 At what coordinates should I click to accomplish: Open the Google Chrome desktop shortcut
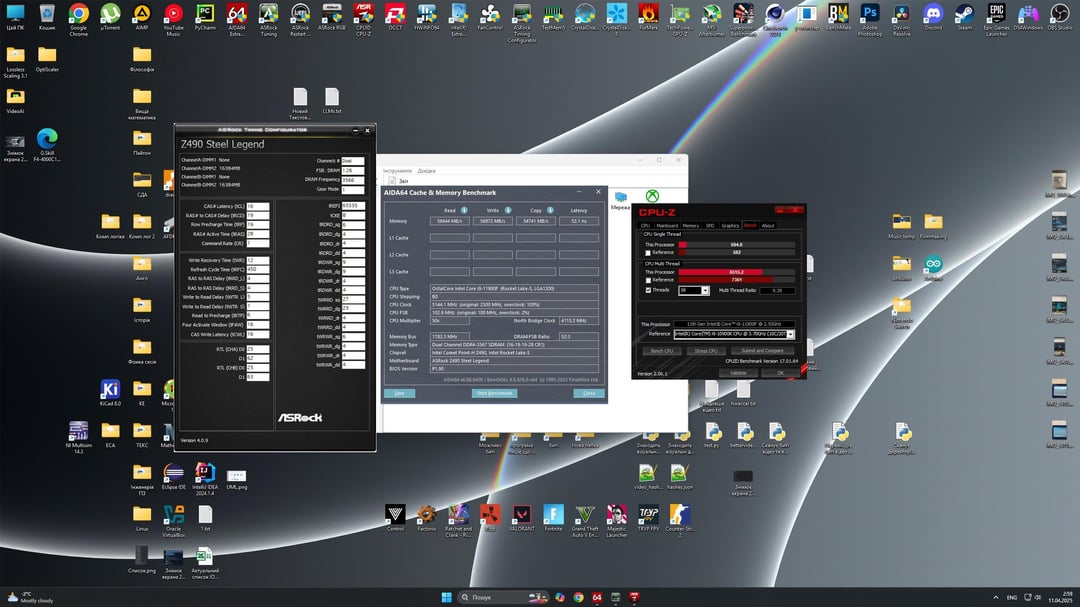pos(79,19)
